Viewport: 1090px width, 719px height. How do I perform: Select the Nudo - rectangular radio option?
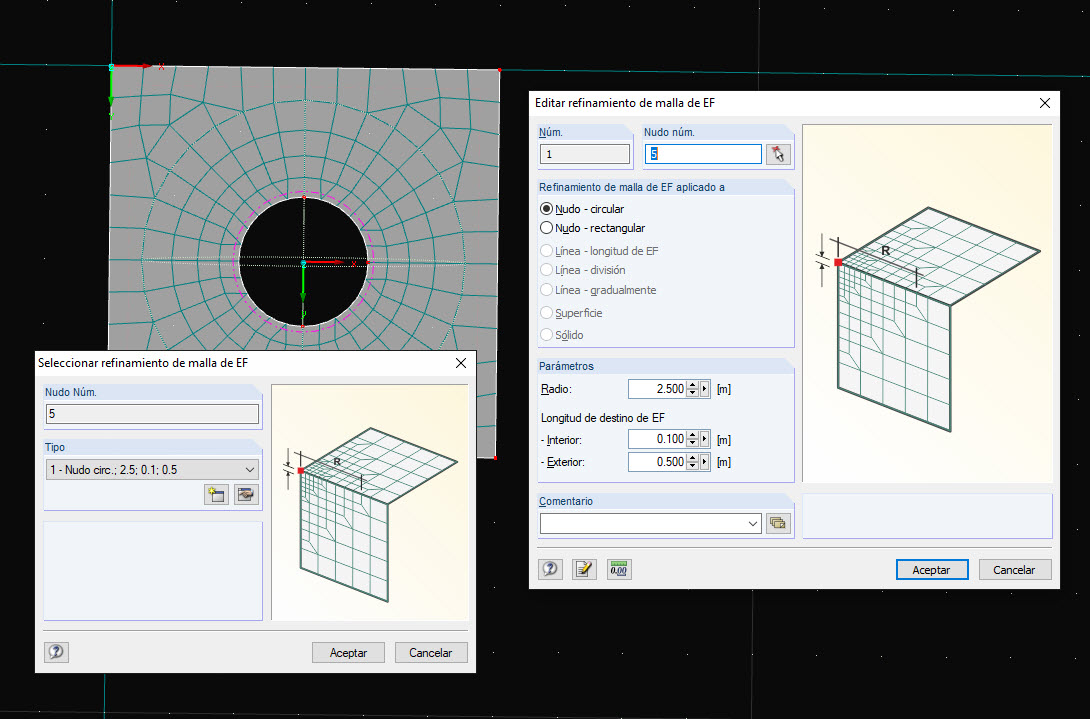(546, 228)
